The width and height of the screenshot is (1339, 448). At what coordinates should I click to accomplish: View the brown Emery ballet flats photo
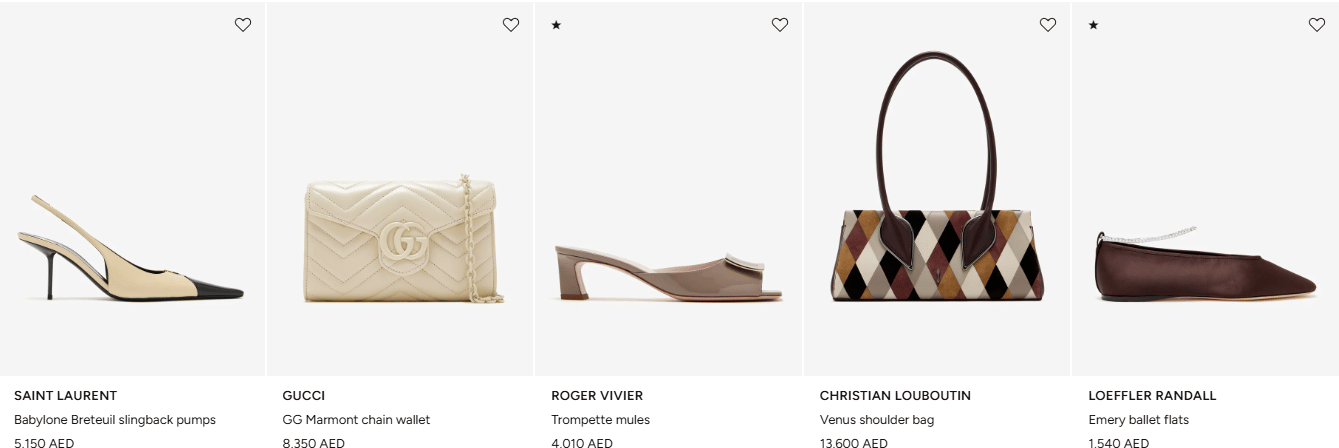1205,265
